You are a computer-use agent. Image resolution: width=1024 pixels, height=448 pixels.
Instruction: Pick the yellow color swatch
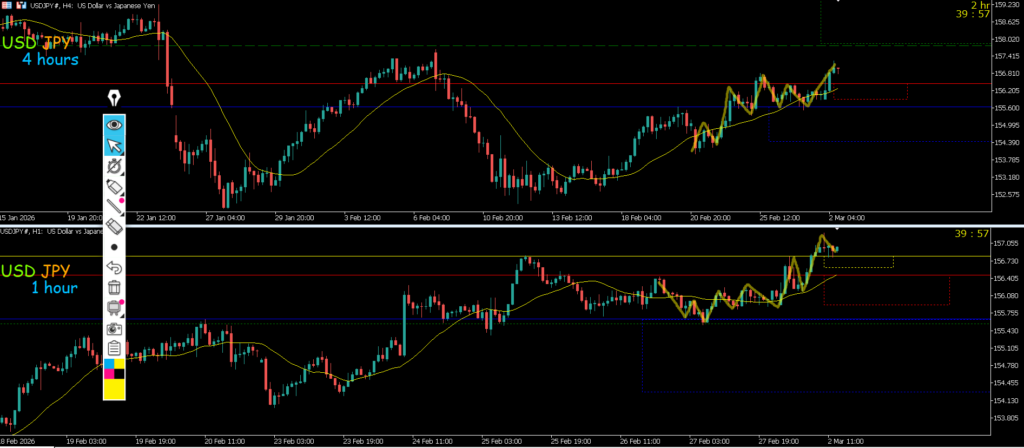(114, 390)
